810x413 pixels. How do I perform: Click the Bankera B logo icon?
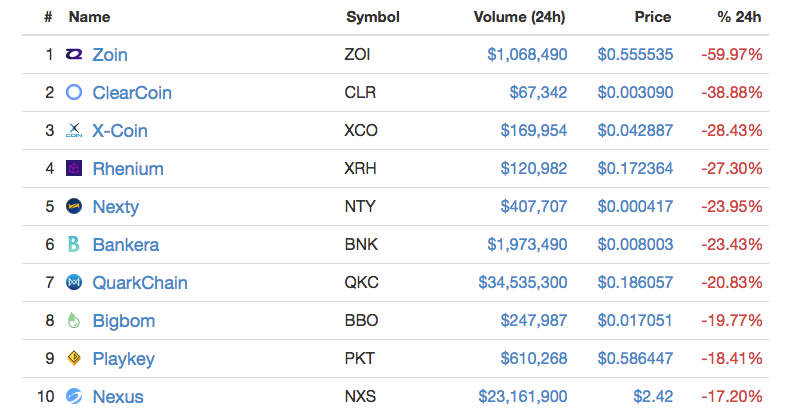coord(74,244)
